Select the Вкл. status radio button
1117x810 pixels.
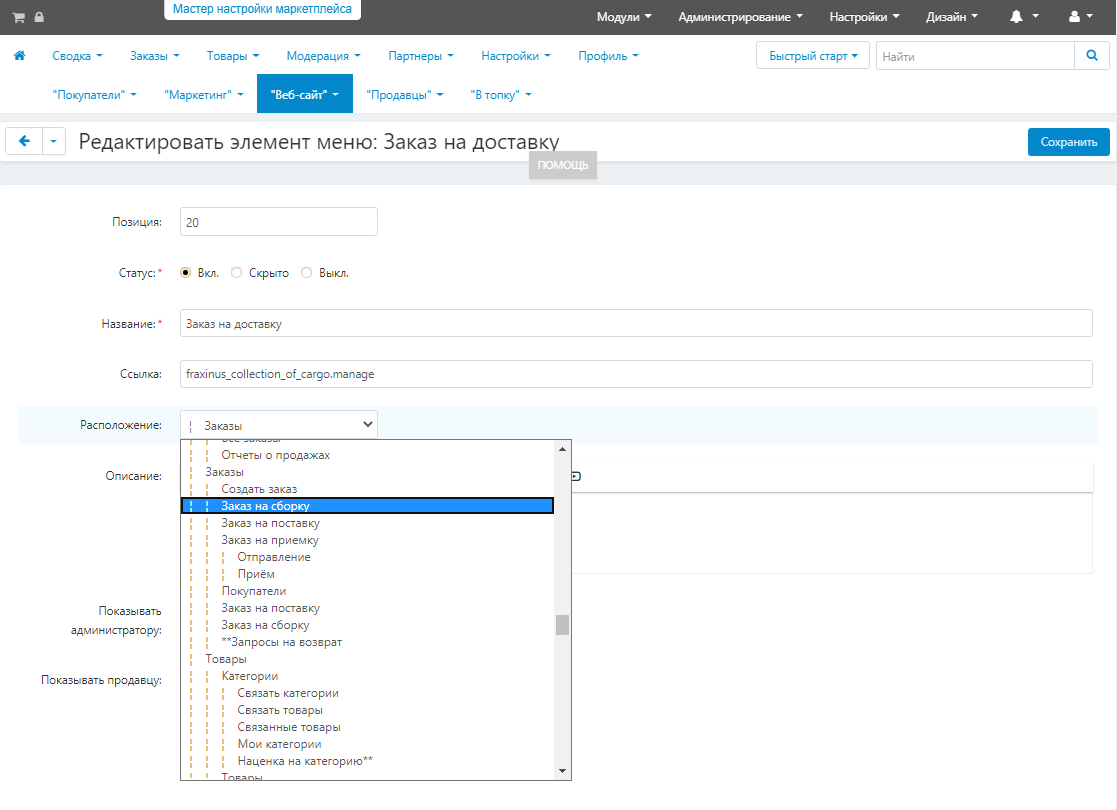pos(185,273)
